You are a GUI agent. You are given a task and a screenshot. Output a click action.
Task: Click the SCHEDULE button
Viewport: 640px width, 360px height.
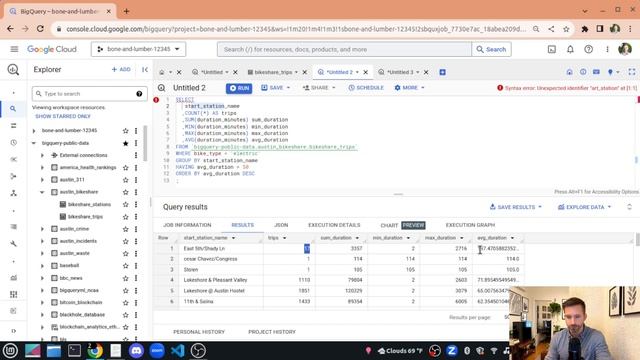366,88
